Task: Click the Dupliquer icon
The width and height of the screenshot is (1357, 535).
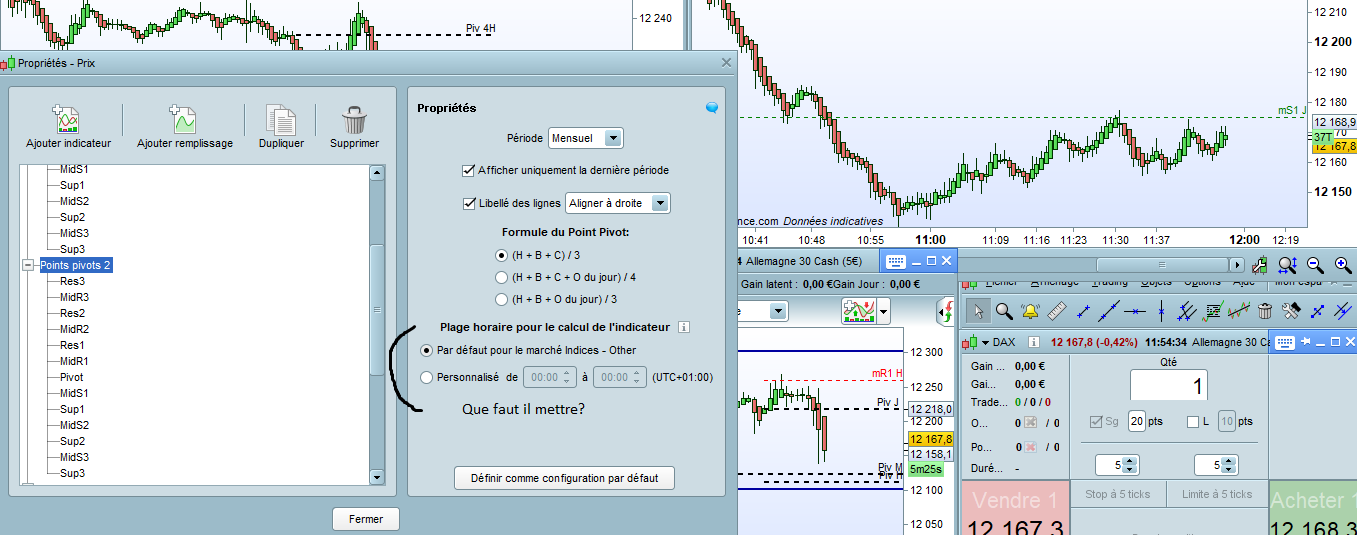Action: pyautogui.click(x=281, y=119)
